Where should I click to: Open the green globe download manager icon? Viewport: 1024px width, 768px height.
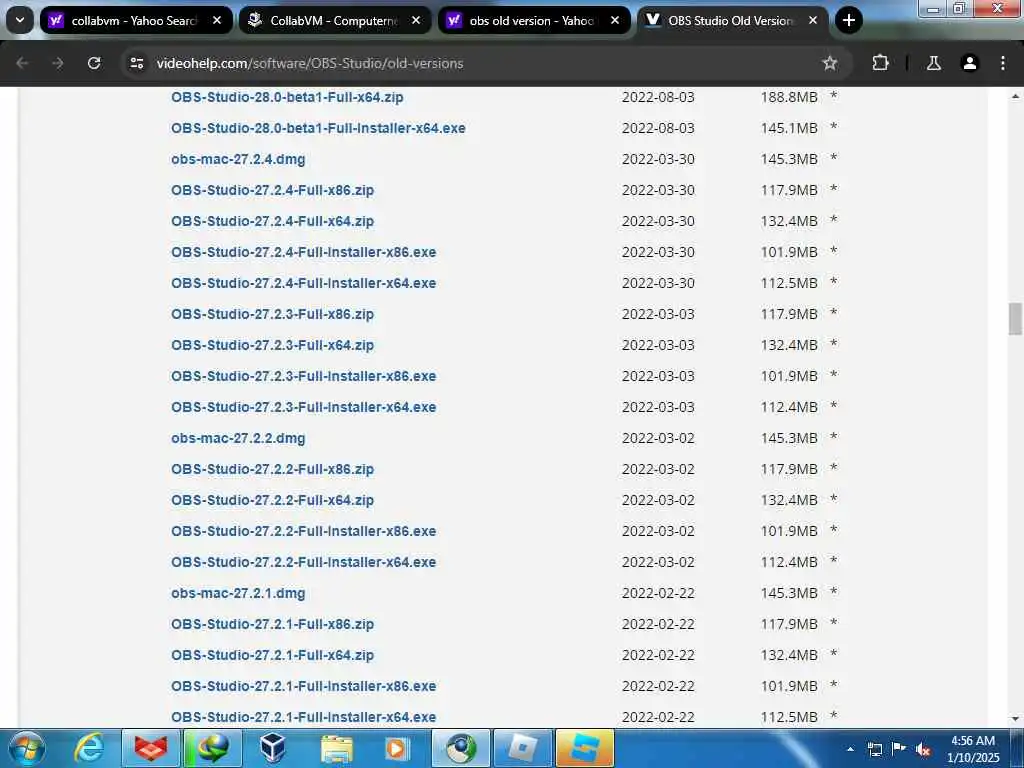tap(213, 748)
